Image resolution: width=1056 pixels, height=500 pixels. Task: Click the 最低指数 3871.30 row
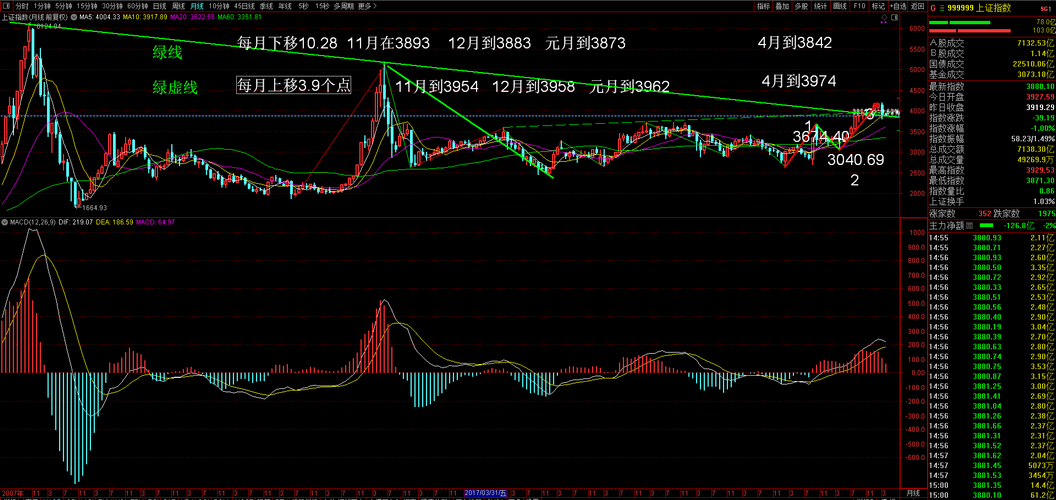coord(991,181)
